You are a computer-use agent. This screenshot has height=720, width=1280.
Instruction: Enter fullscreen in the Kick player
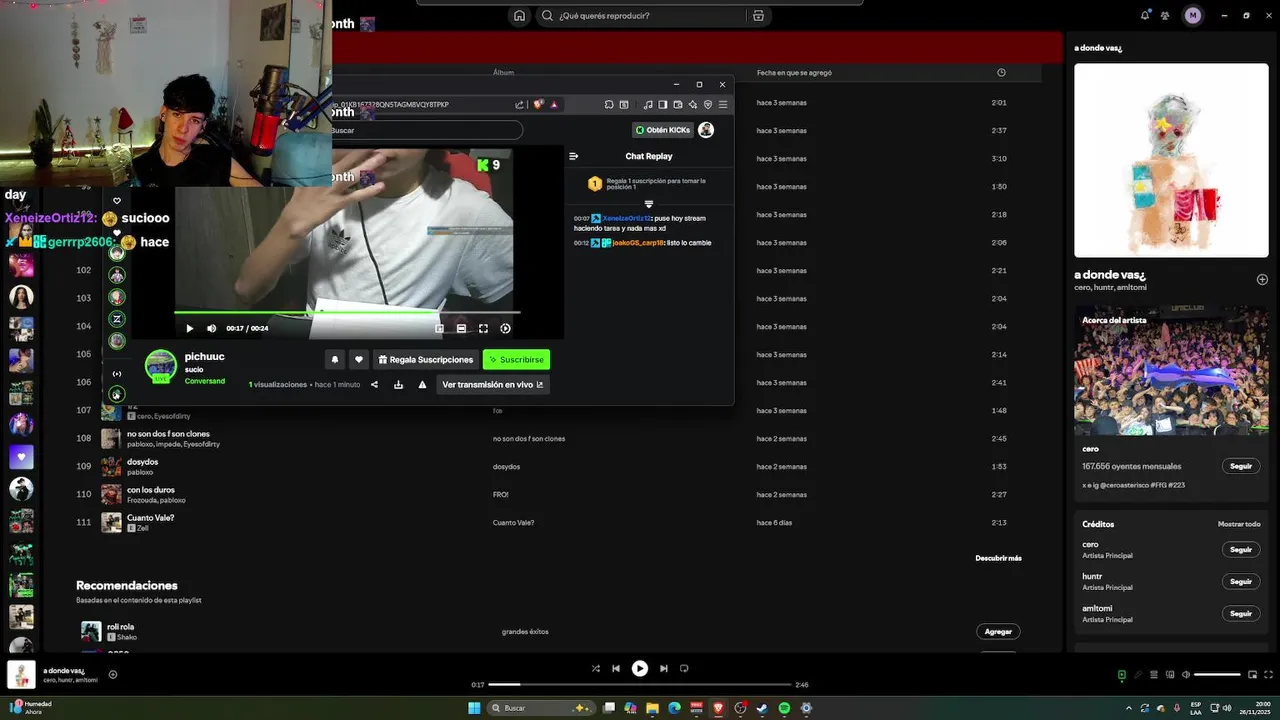(x=483, y=328)
